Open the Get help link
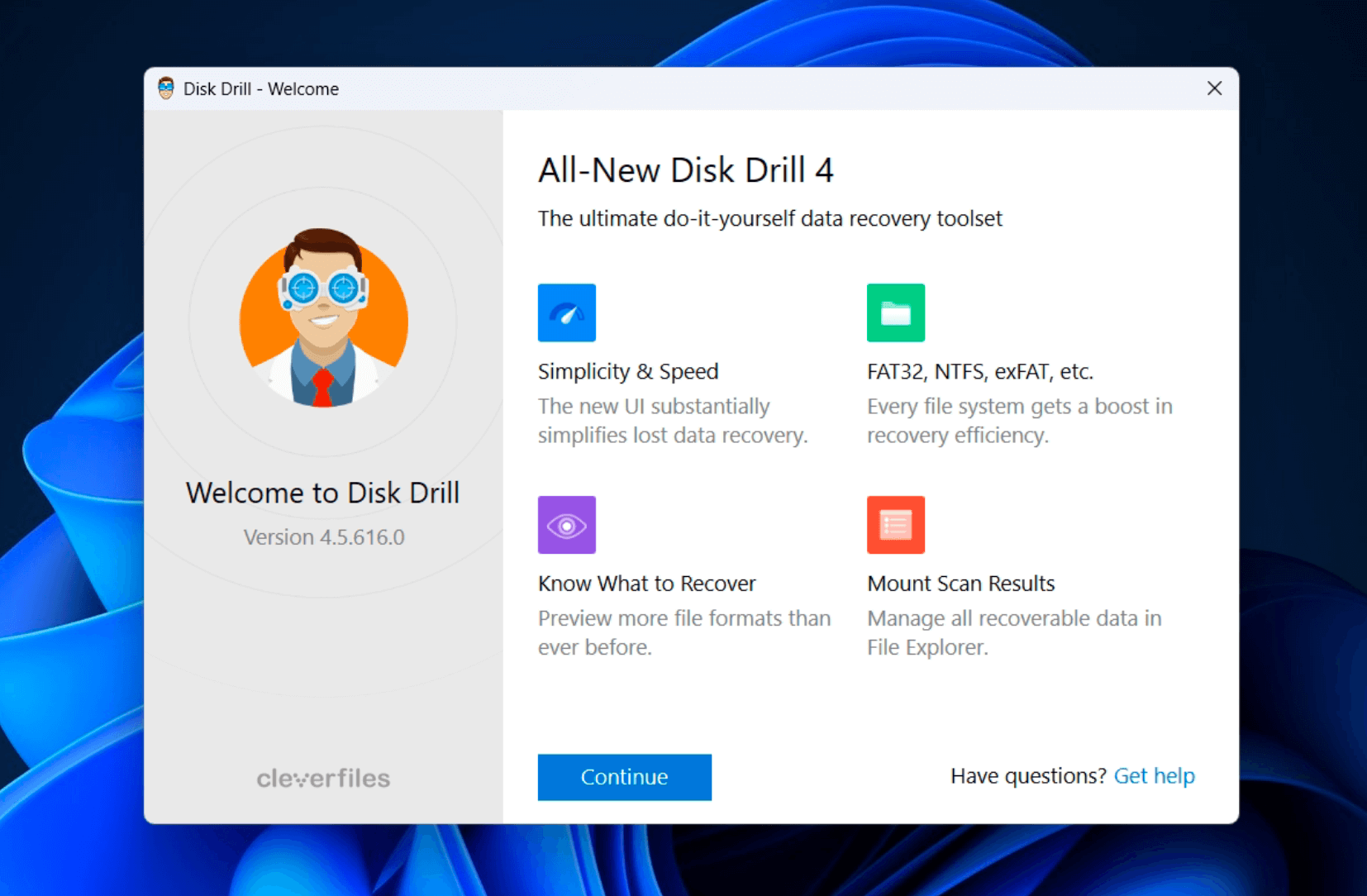This screenshot has width=1367, height=896. (x=1154, y=776)
